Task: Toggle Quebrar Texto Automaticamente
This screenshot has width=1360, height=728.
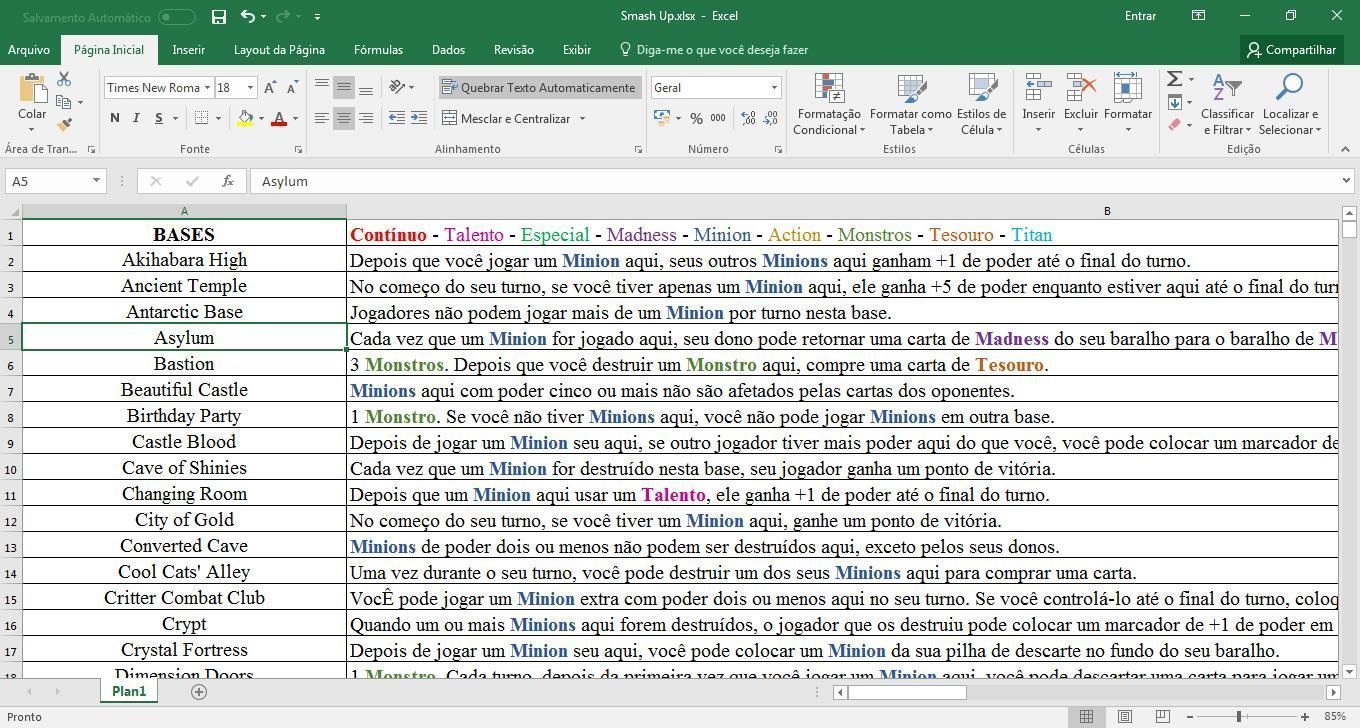Action: tap(538, 88)
